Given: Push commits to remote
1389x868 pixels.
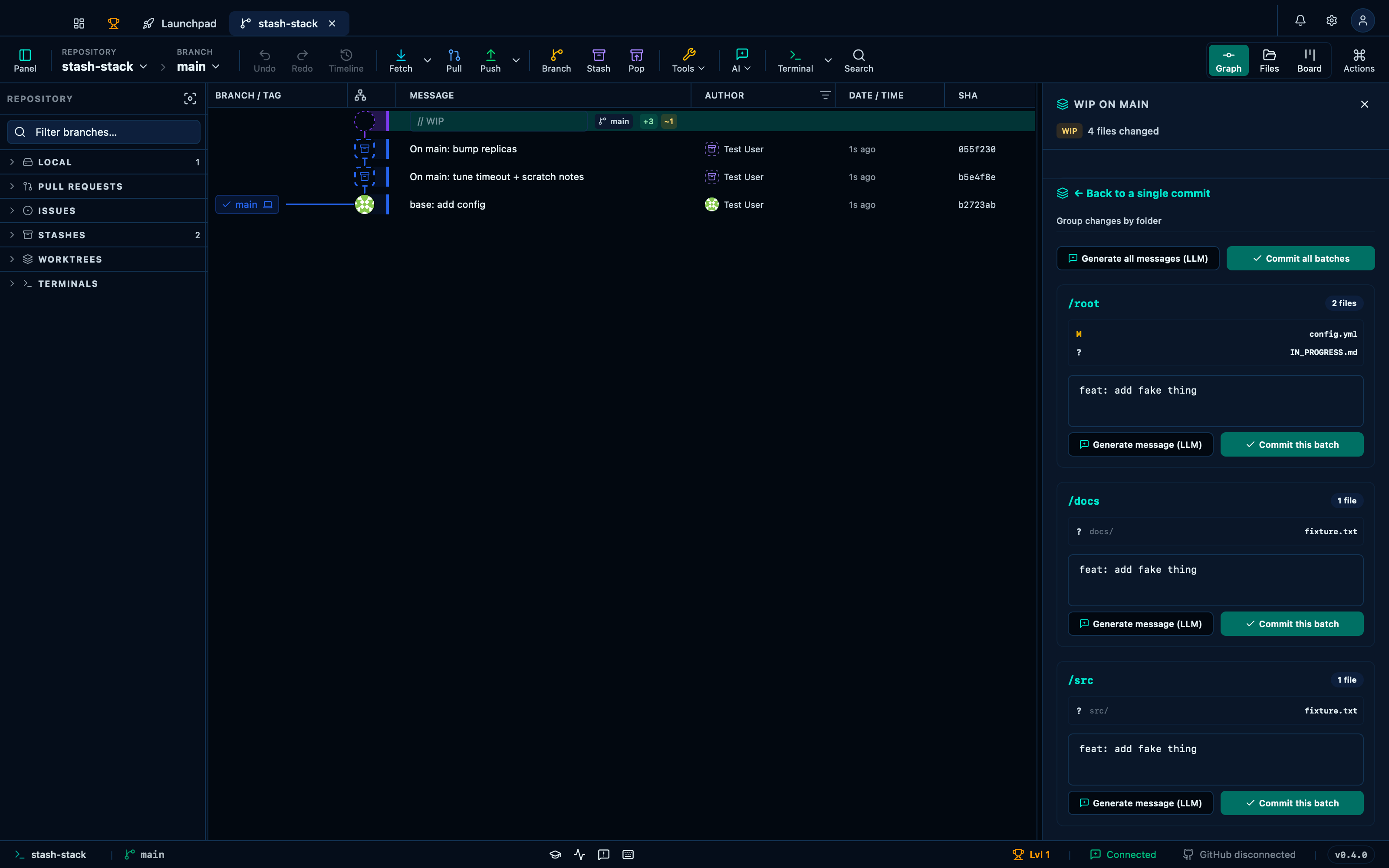Looking at the screenshot, I should tap(490, 60).
